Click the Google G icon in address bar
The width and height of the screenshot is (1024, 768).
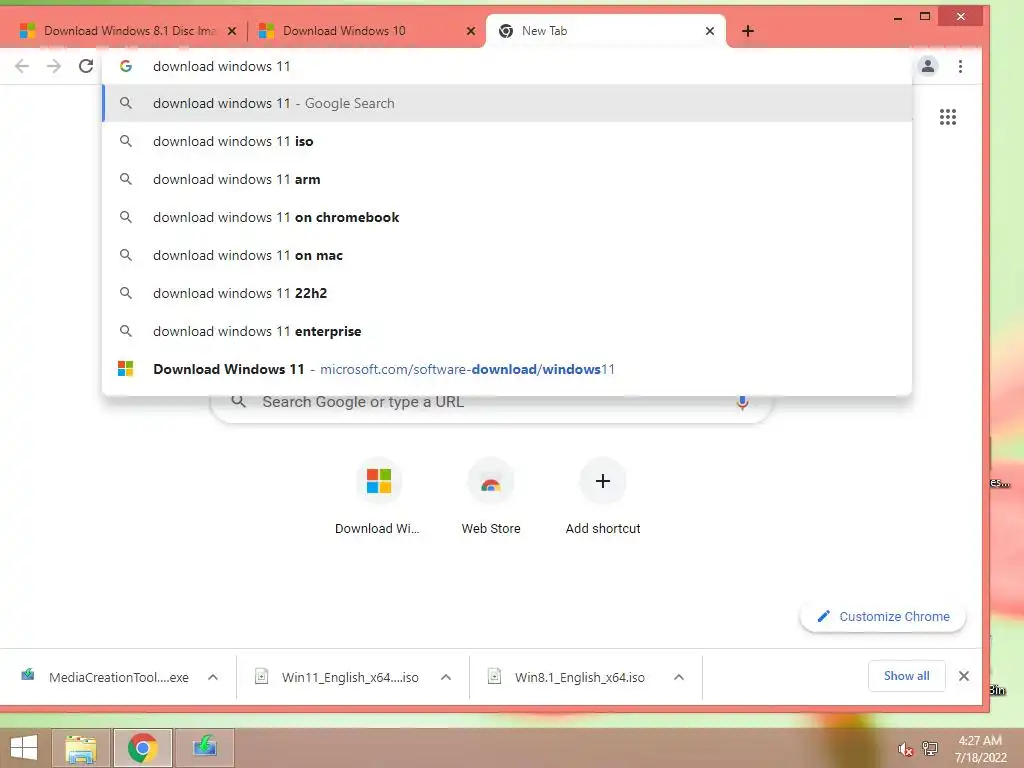pos(126,66)
